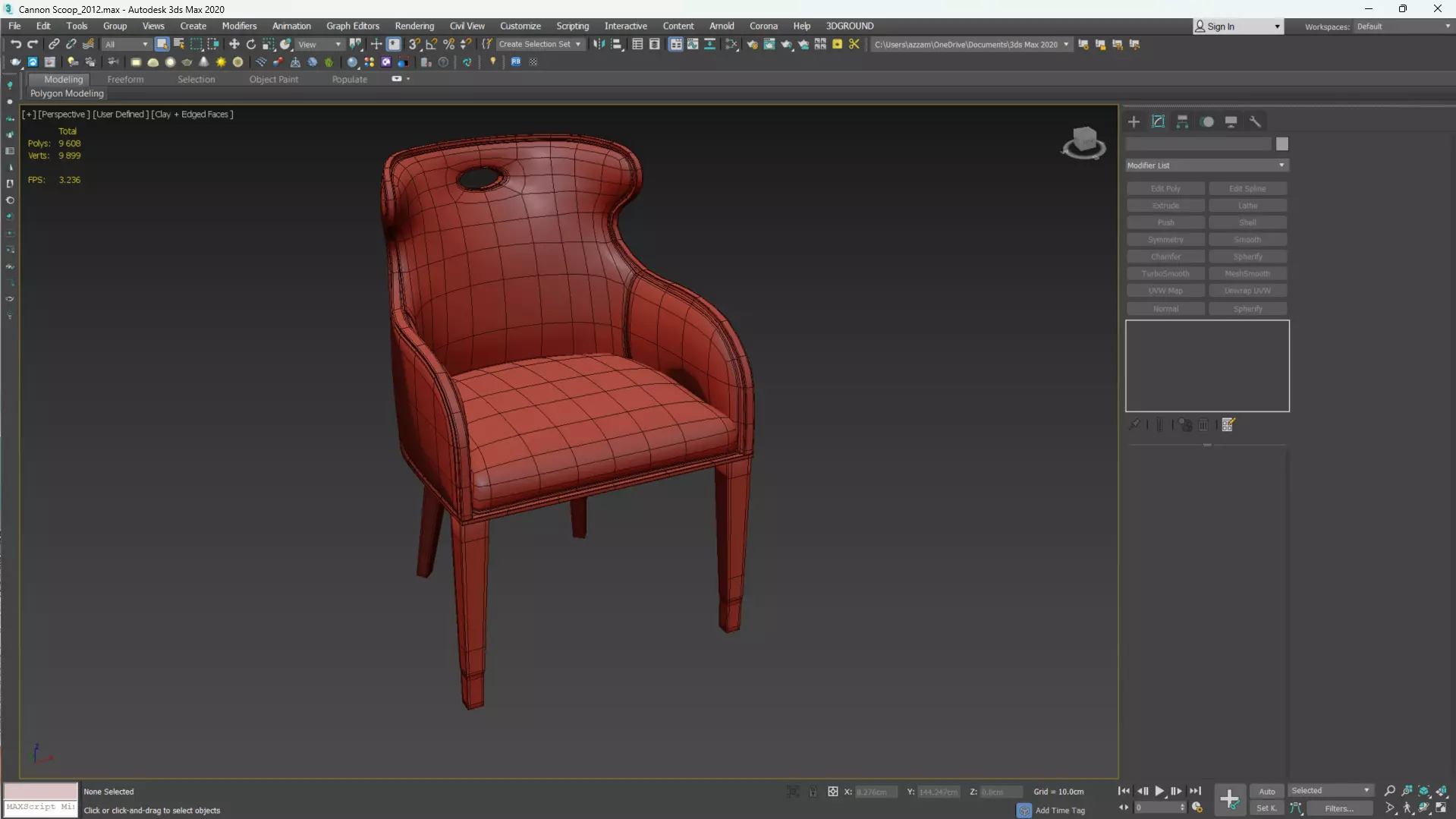
Task: Toggle Isolate Selection icon in status bar
Action: 793,792
